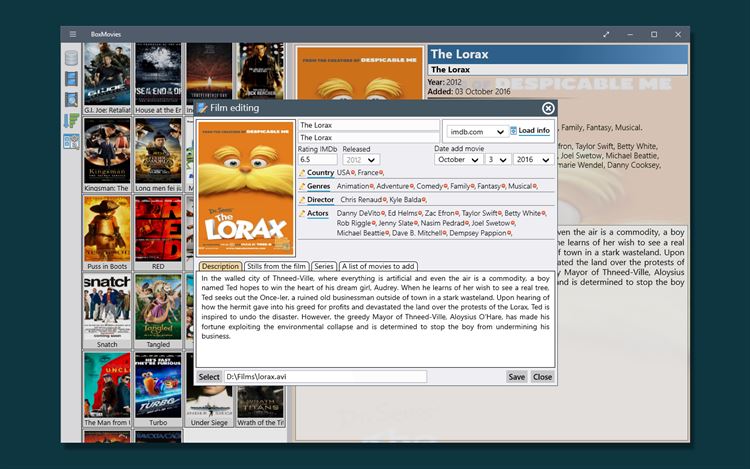Image resolution: width=750 pixels, height=469 pixels.
Task: Switch to Stills from the film tab
Action: pyautogui.click(x=276, y=266)
